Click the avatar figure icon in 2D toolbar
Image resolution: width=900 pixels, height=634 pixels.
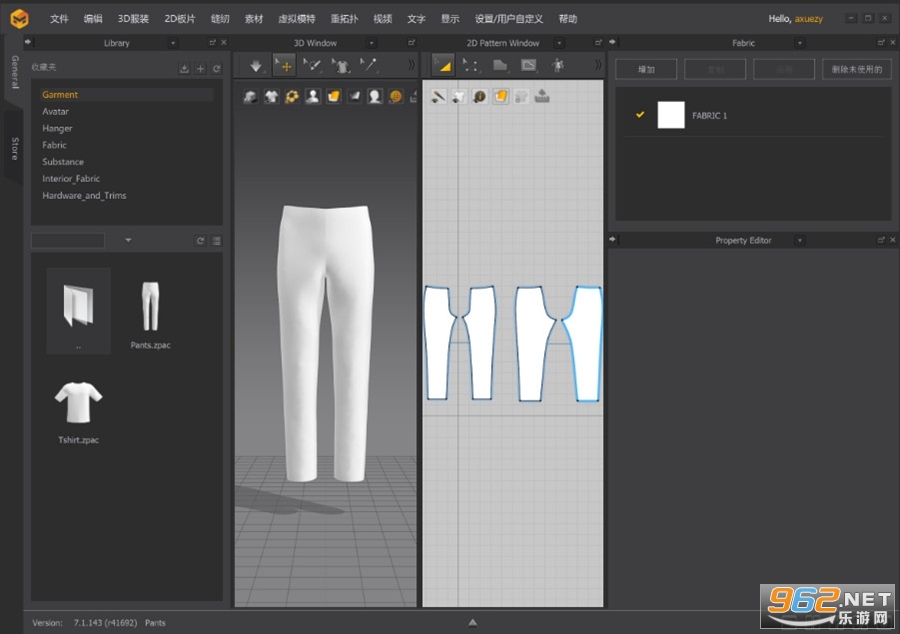(558, 65)
